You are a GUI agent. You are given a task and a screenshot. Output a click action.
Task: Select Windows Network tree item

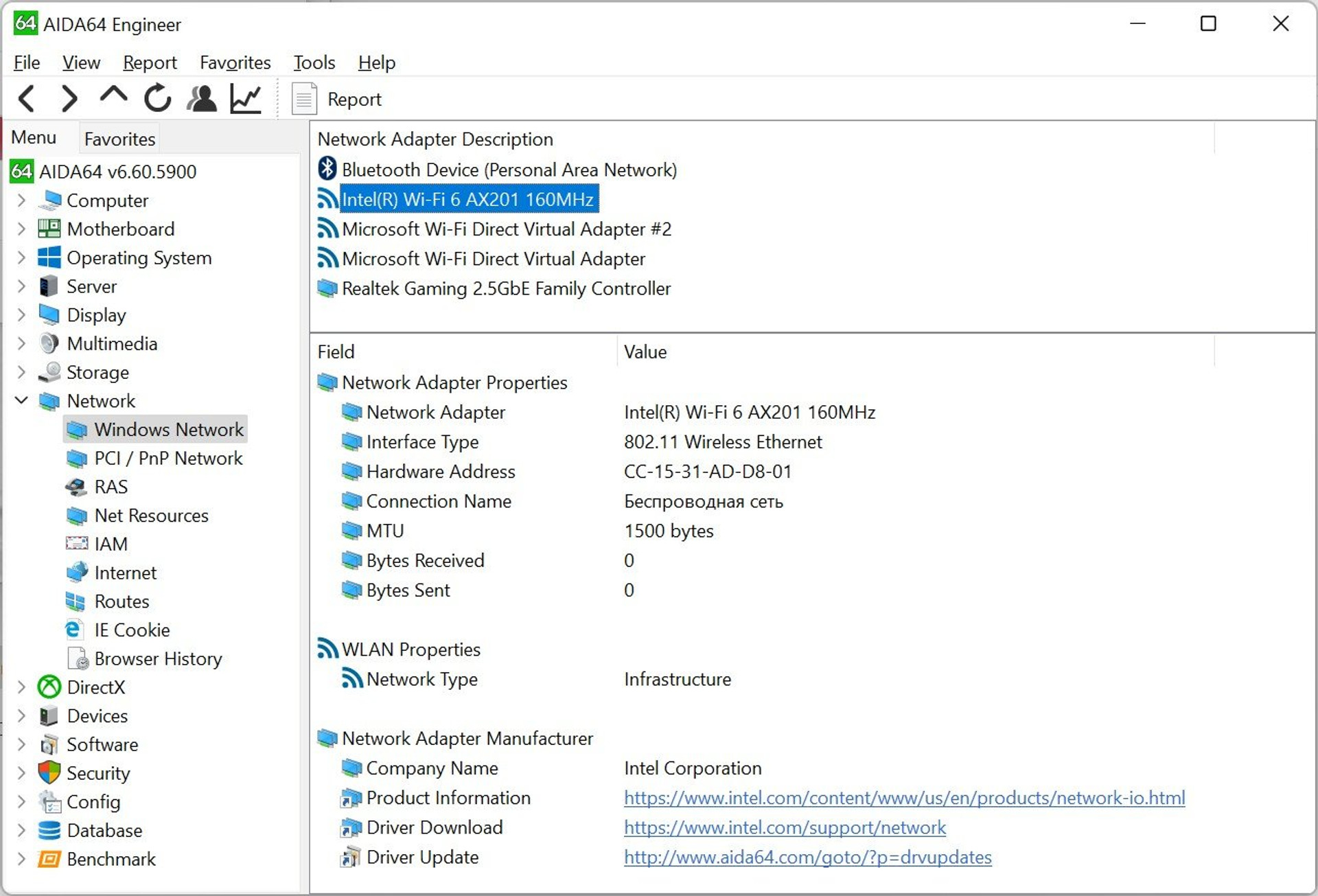click(x=169, y=429)
